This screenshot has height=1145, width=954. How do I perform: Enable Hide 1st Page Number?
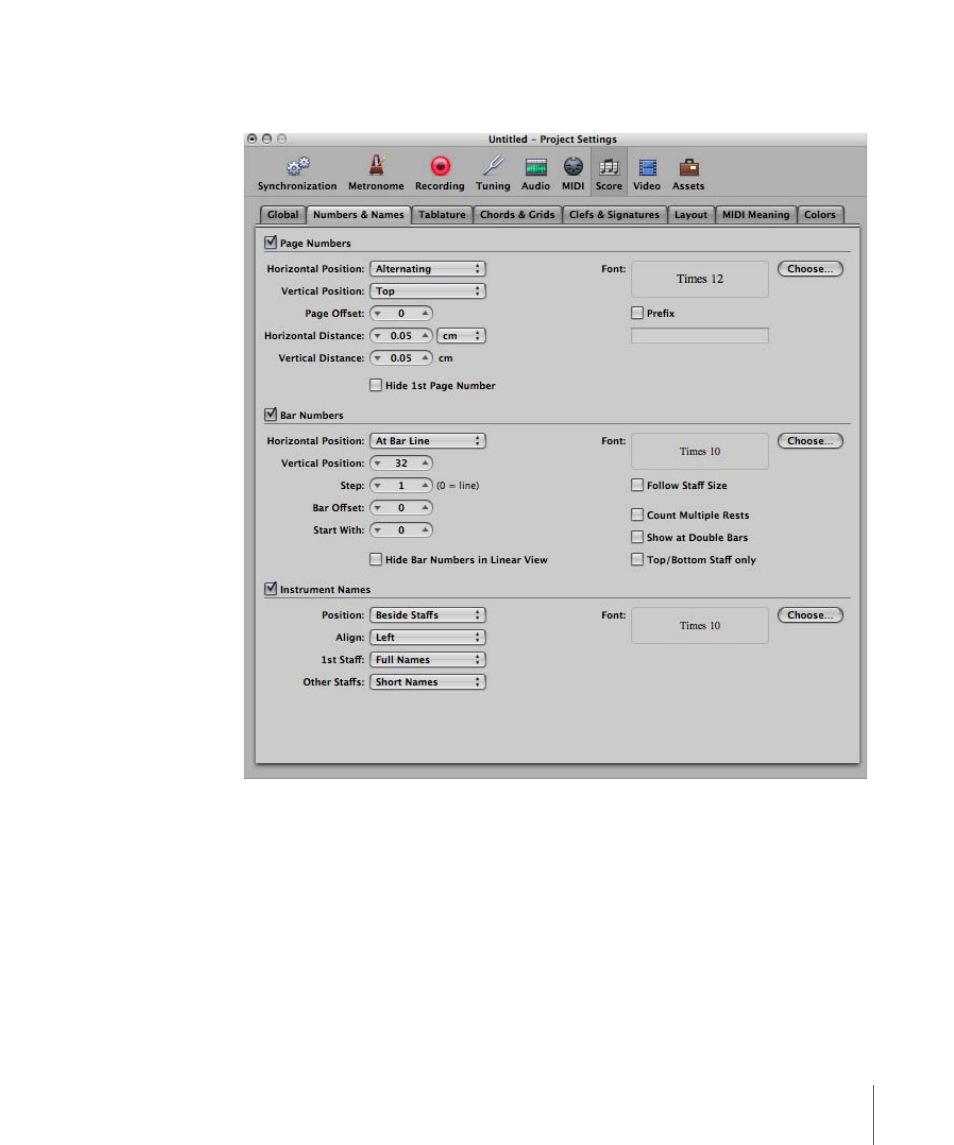click(x=375, y=385)
